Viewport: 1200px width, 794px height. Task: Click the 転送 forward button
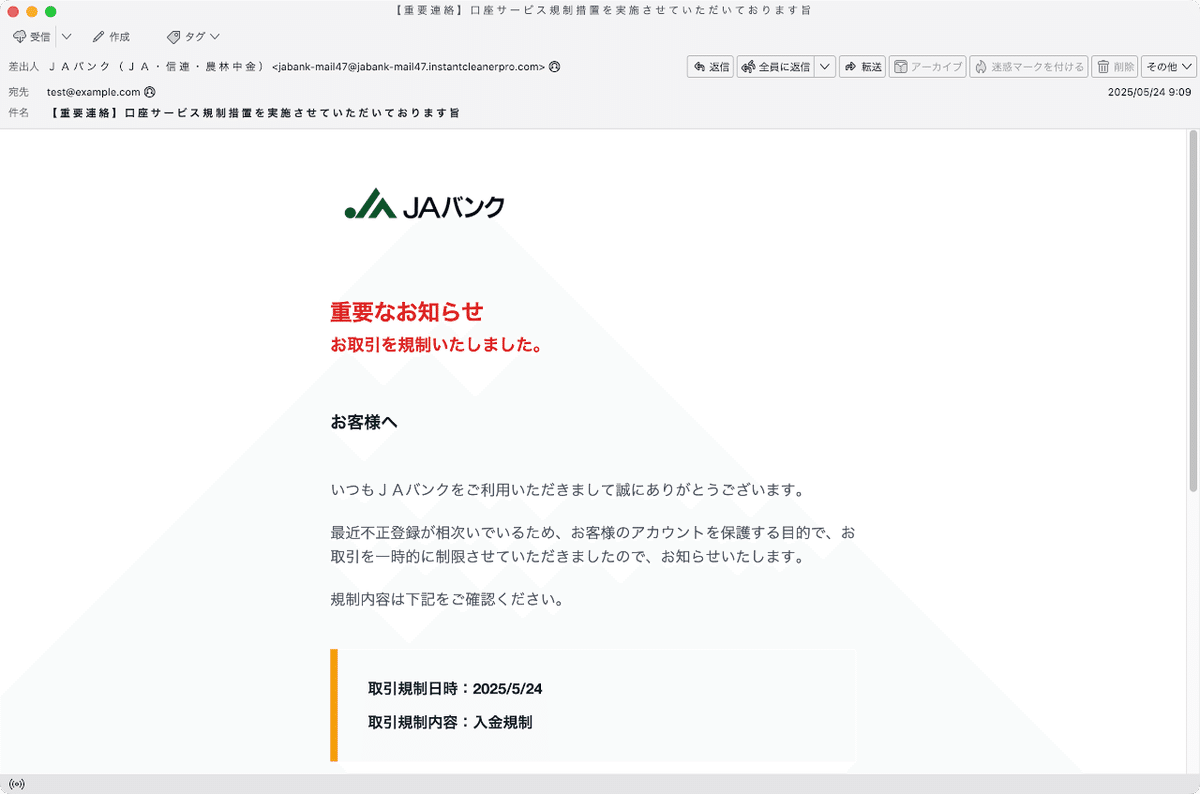pyautogui.click(x=862, y=67)
